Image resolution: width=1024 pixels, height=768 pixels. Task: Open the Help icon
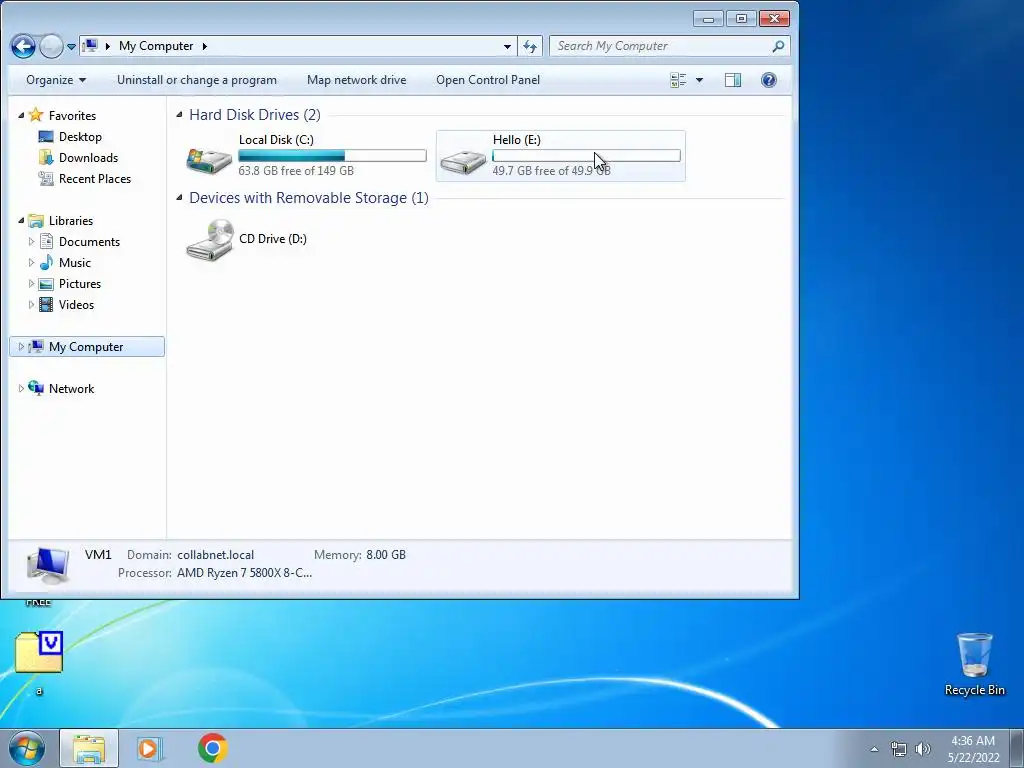tap(769, 80)
